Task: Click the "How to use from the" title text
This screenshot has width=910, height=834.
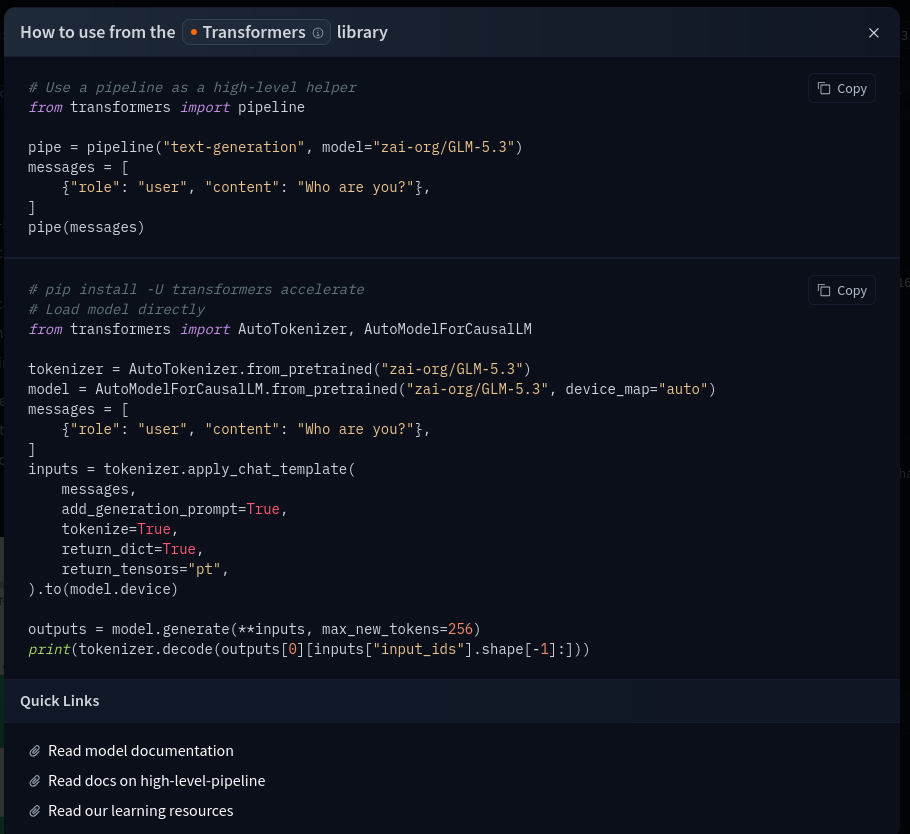Action: 98,32
